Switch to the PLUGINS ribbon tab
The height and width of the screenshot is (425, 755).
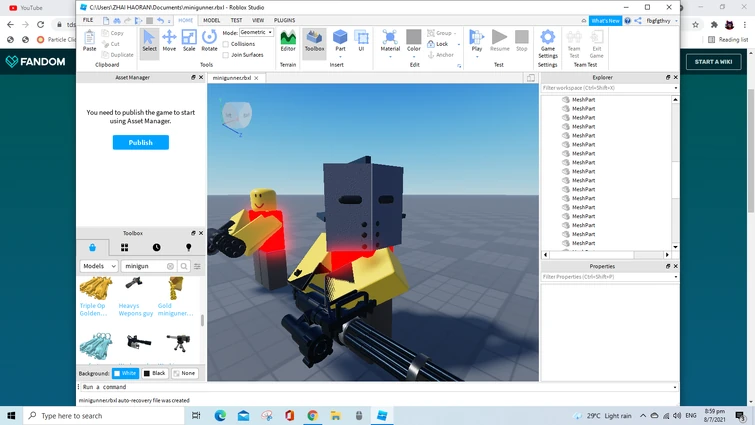284,20
